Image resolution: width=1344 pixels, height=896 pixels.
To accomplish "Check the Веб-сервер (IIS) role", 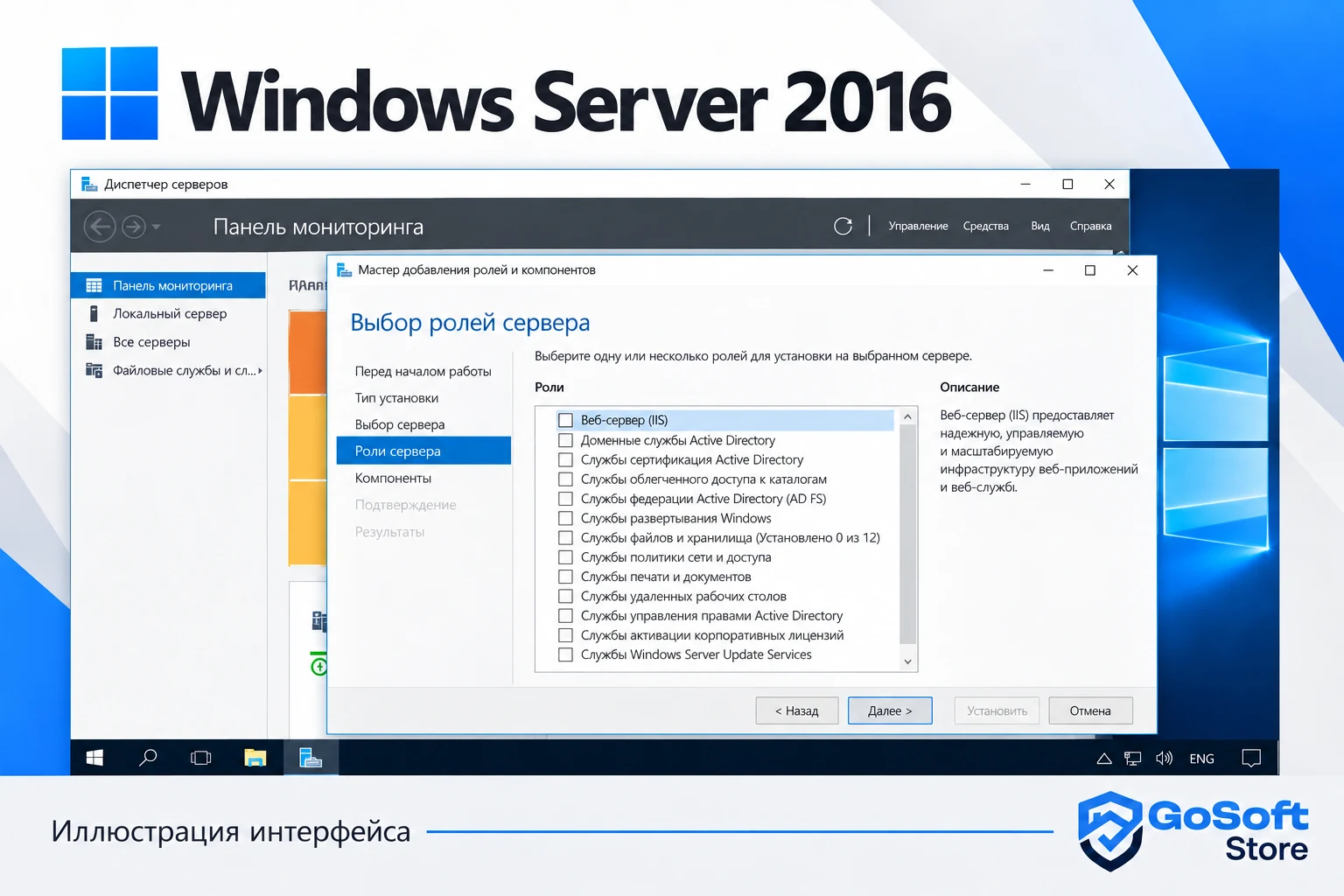I will (x=565, y=420).
